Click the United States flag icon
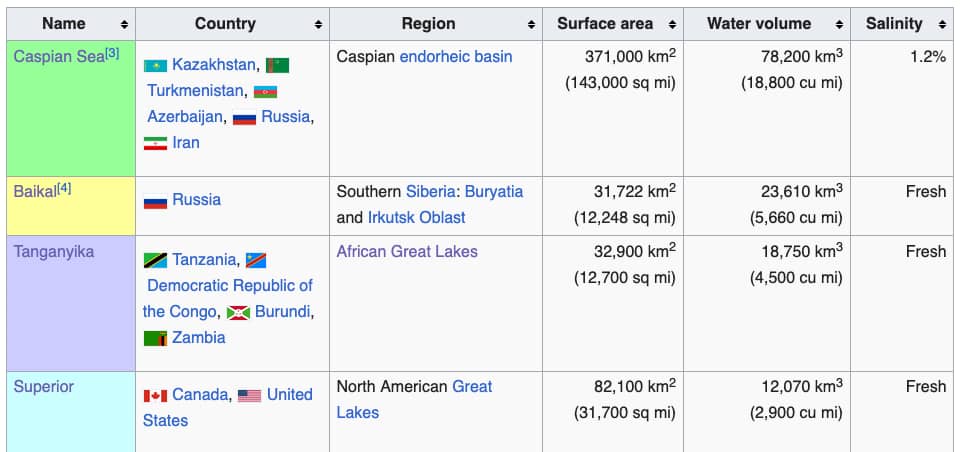960x452 pixels. pyautogui.click(x=249, y=396)
